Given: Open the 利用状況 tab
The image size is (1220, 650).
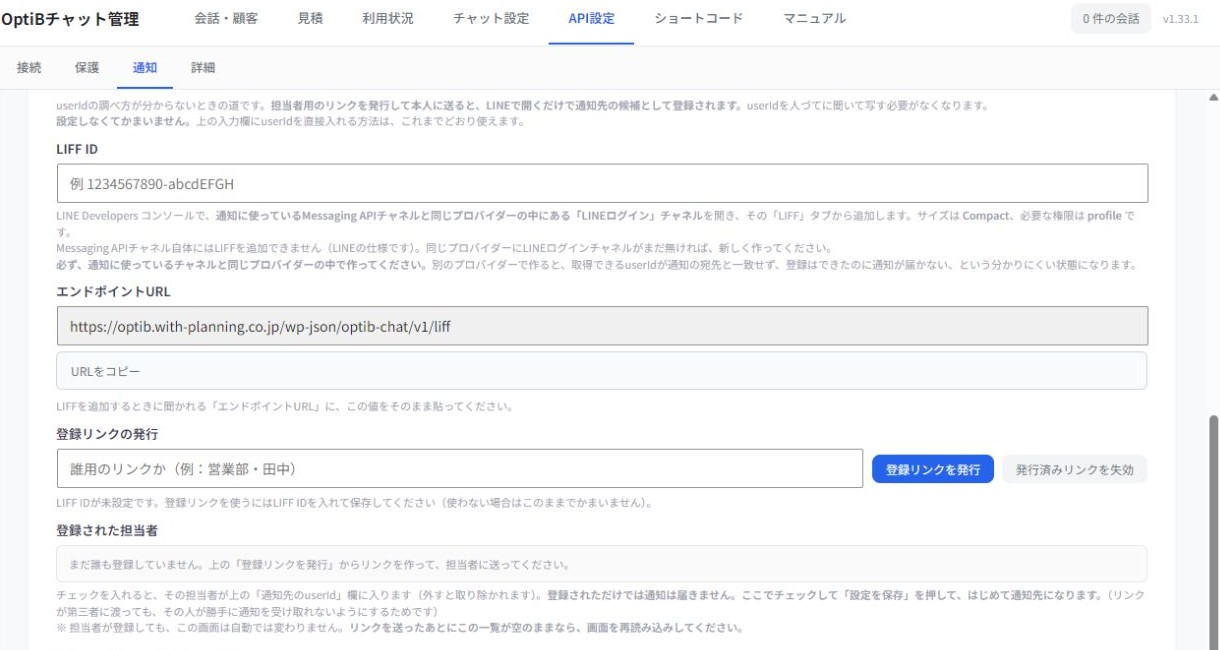Looking at the screenshot, I should (x=388, y=19).
